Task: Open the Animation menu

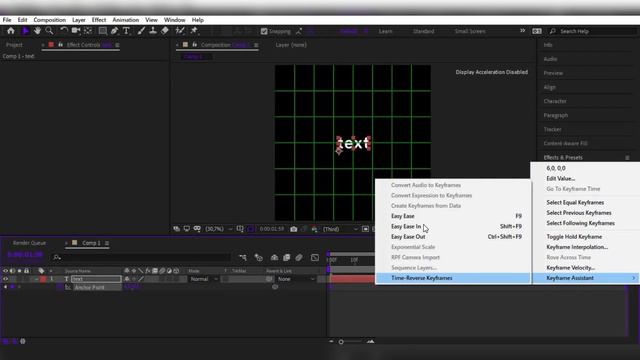Action: (125, 20)
